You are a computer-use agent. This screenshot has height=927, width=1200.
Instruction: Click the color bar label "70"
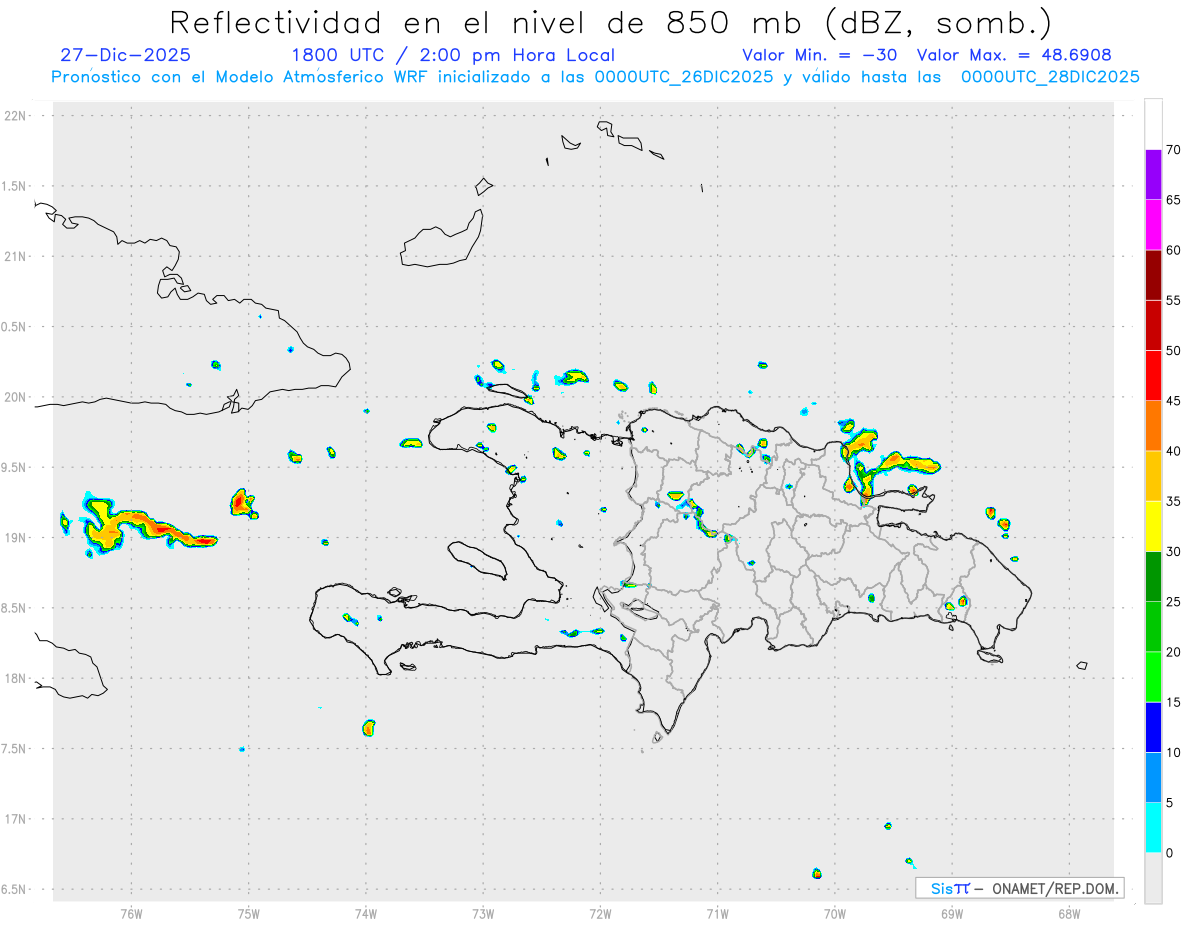pos(1173,150)
